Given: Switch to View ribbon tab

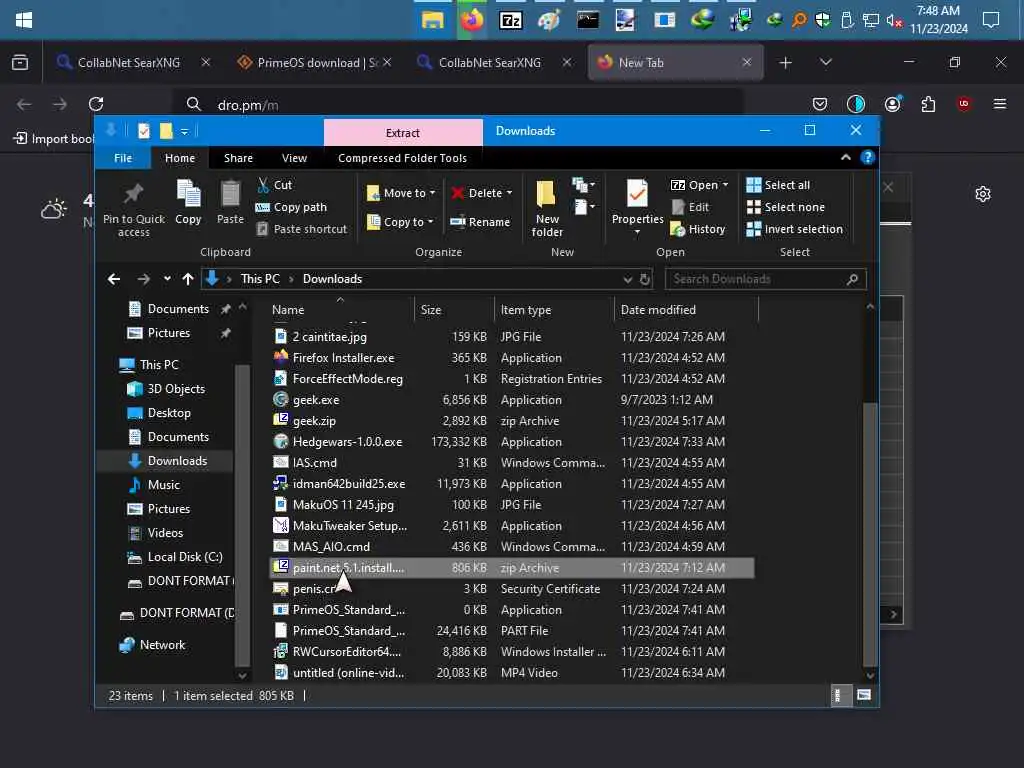Looking at the screenshot, I should pos(295,158).
